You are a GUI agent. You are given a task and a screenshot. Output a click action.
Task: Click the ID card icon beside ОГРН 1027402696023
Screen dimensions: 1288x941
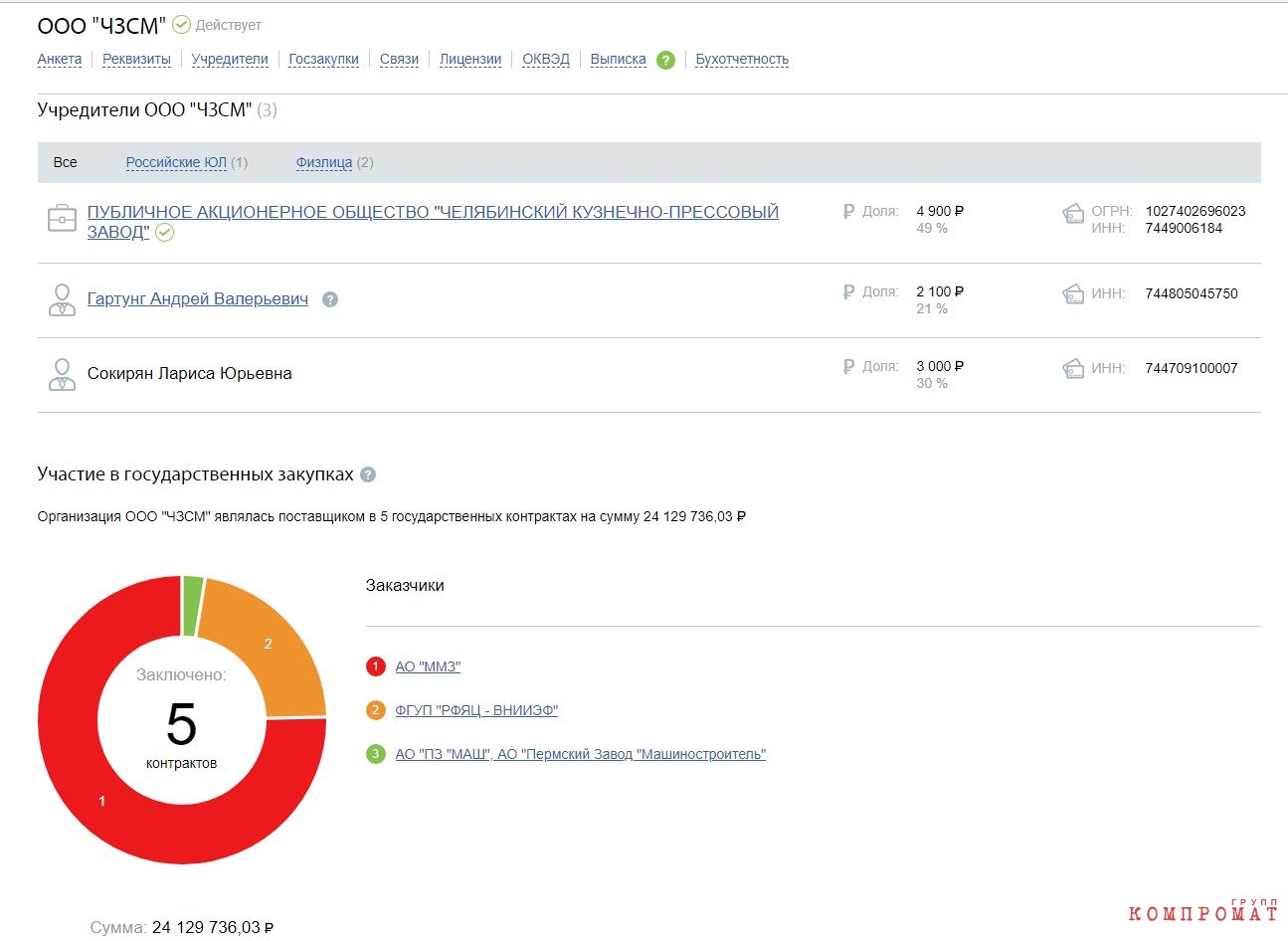tap(1073, 213)
